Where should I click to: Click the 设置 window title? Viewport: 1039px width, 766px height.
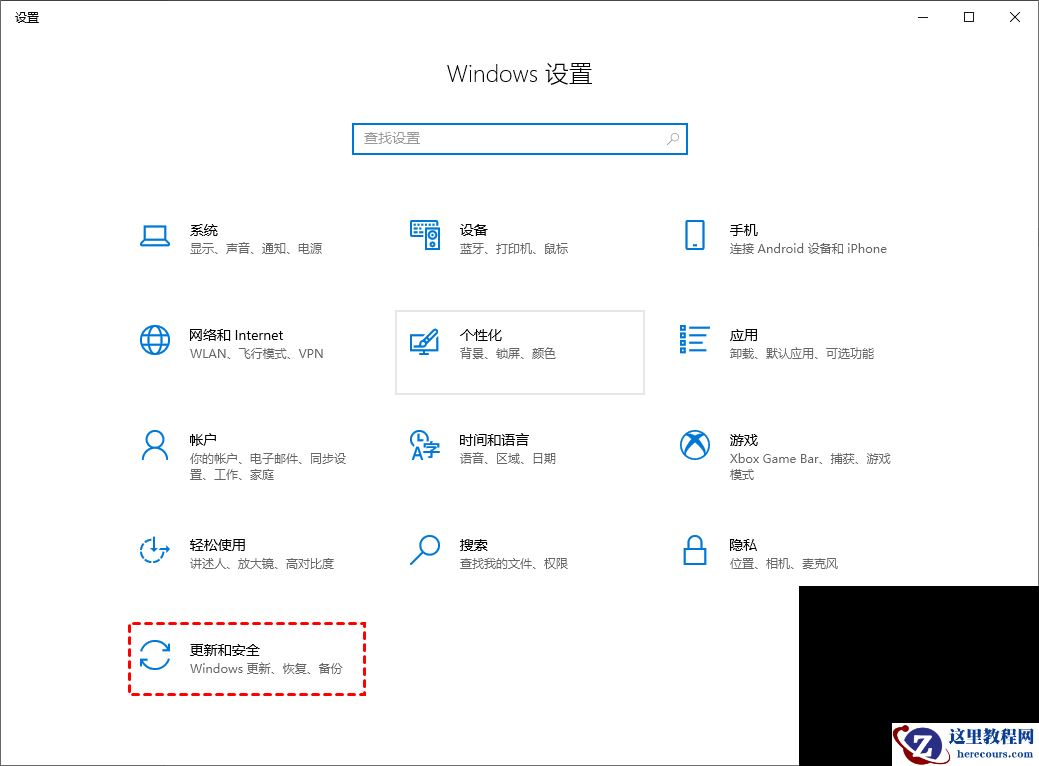(x=27, y=16)
